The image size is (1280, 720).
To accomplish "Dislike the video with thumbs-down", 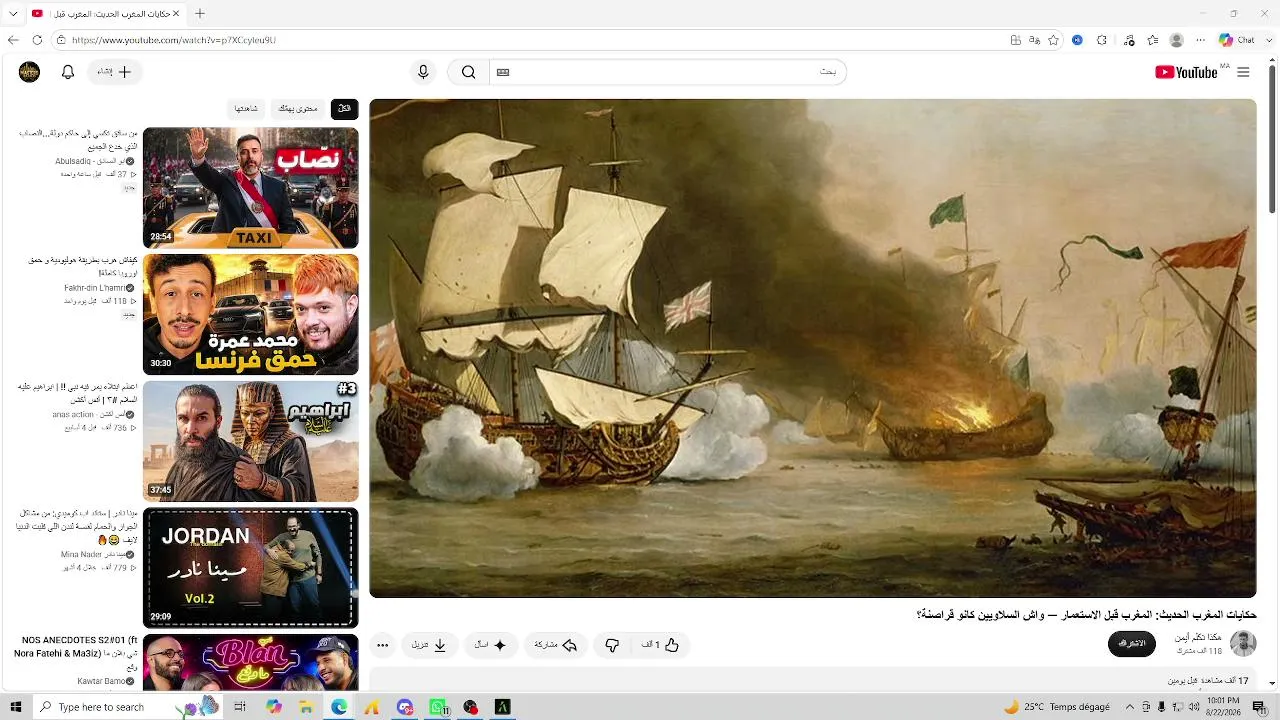I will coord(613,645).
